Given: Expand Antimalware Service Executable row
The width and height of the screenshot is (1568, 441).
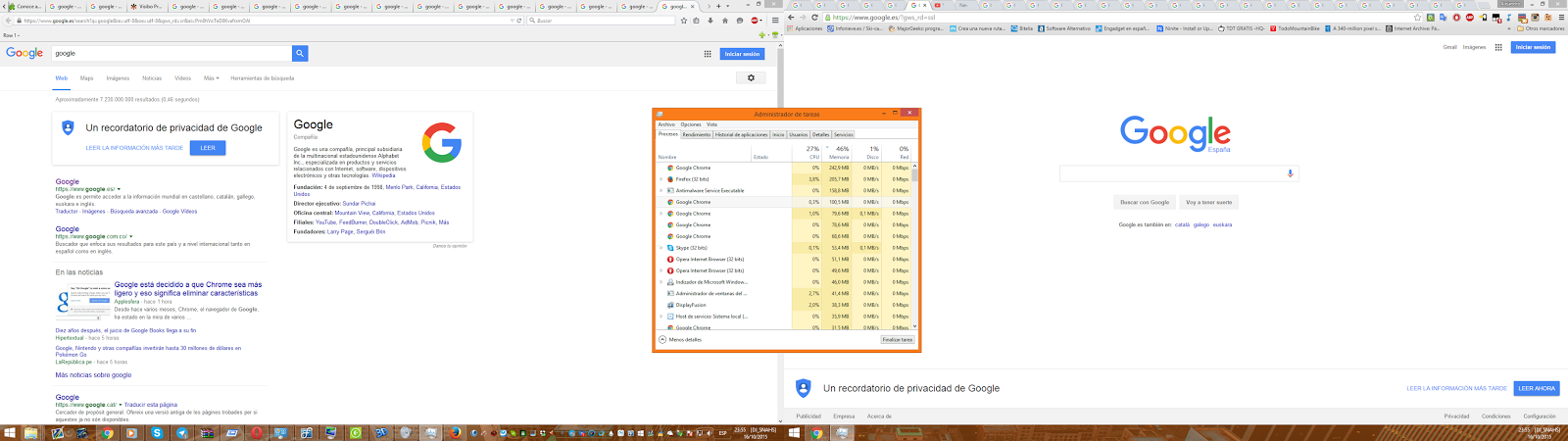Looking at the screenshot, I should point(661,190).
